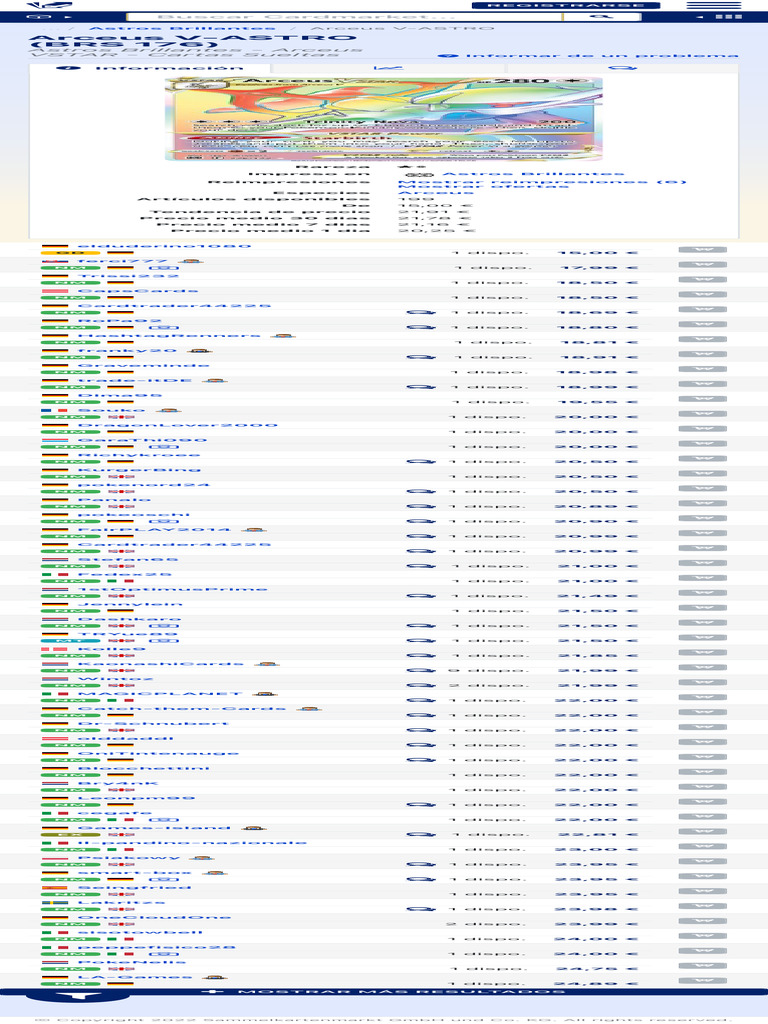This screenshot has height=1024, width=768.
Task: Add DragonLover2000's offer to cart
Action: 703,429
